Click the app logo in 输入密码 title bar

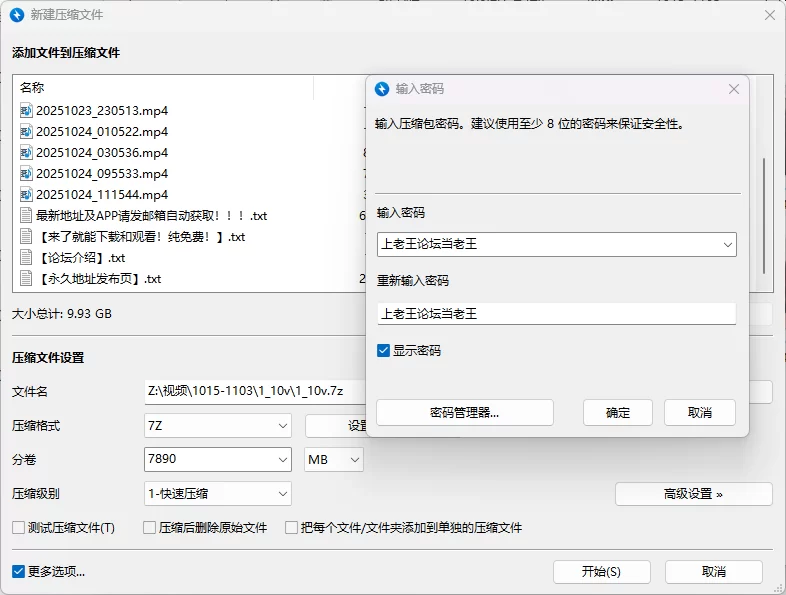click(x=382, y=89)
